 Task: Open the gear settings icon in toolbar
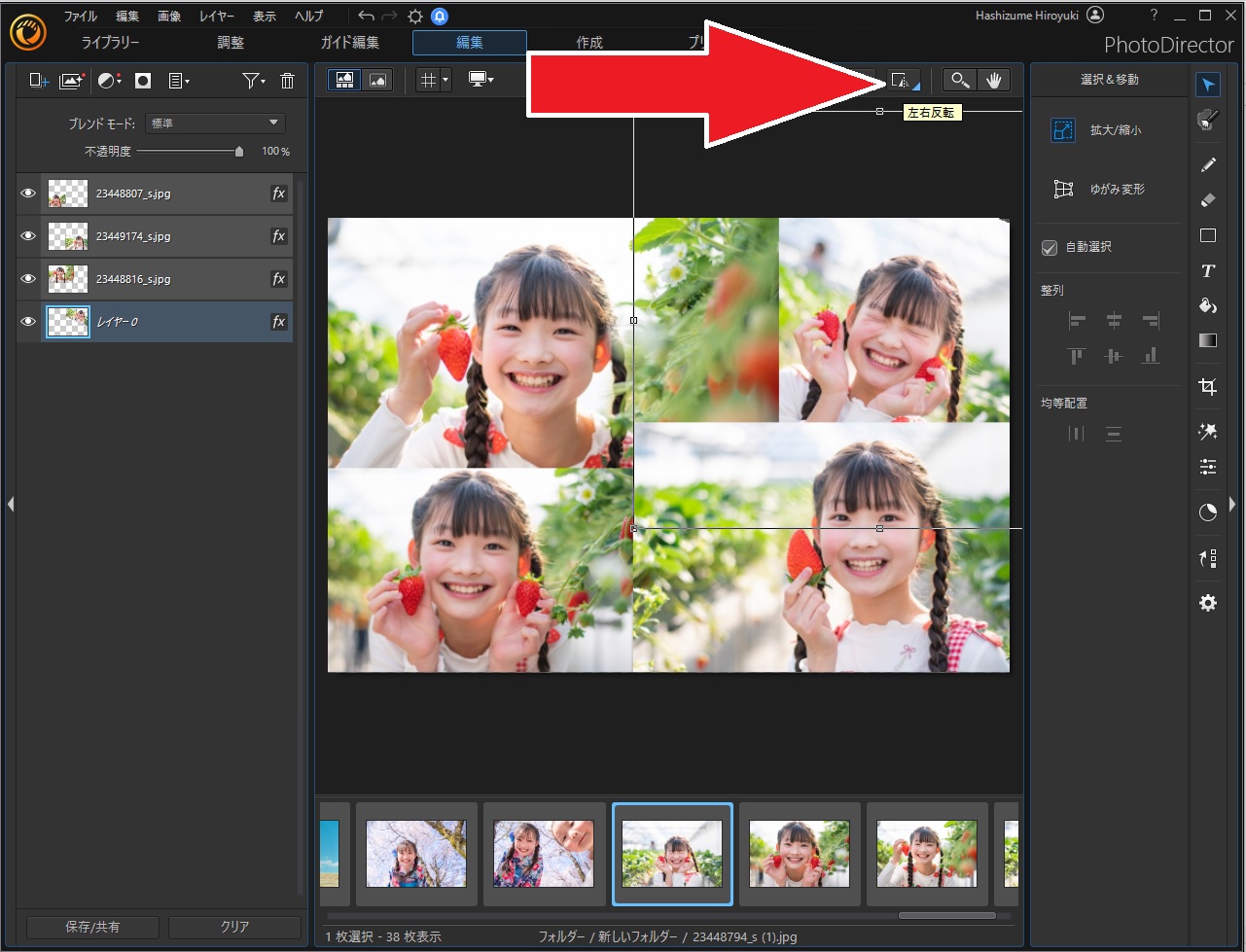pos(1207,604)
